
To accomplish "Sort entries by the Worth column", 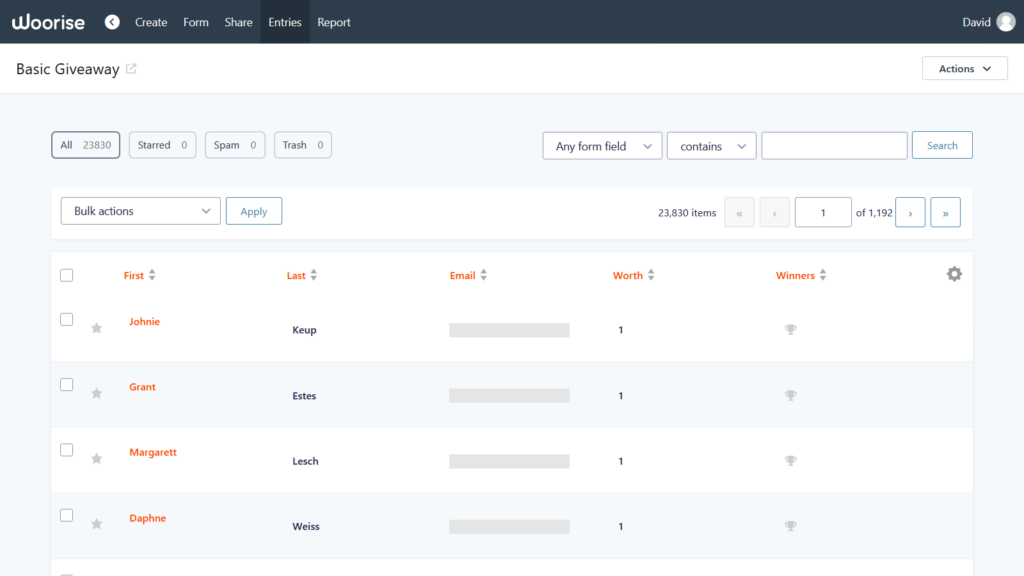I will 651,274.
